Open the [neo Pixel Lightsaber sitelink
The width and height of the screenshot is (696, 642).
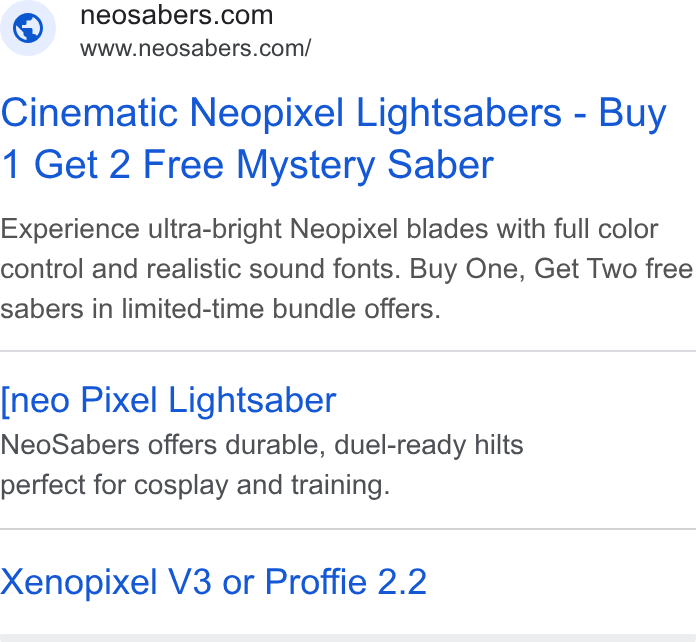point(168,400)
